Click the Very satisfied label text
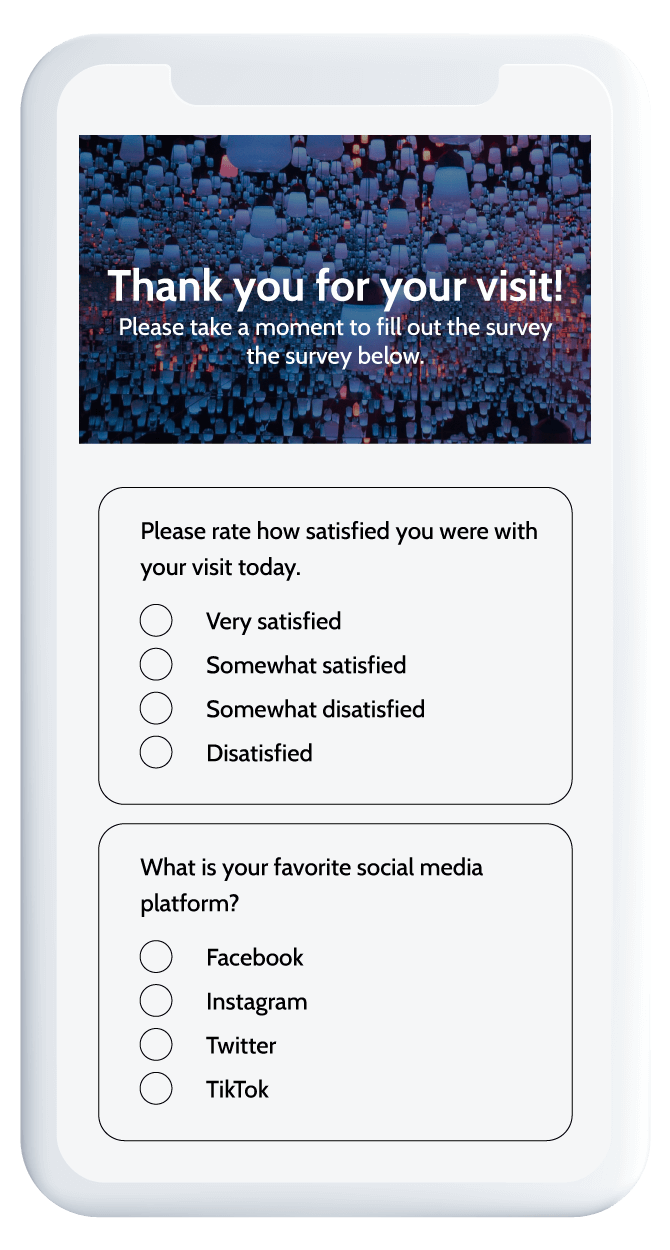 (x=271, y=621)
